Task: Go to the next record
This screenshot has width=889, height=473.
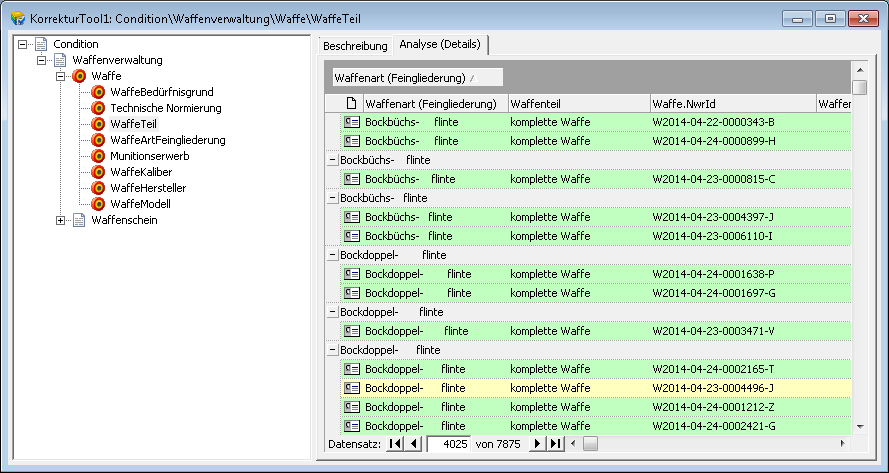Action: pos(537,443)
